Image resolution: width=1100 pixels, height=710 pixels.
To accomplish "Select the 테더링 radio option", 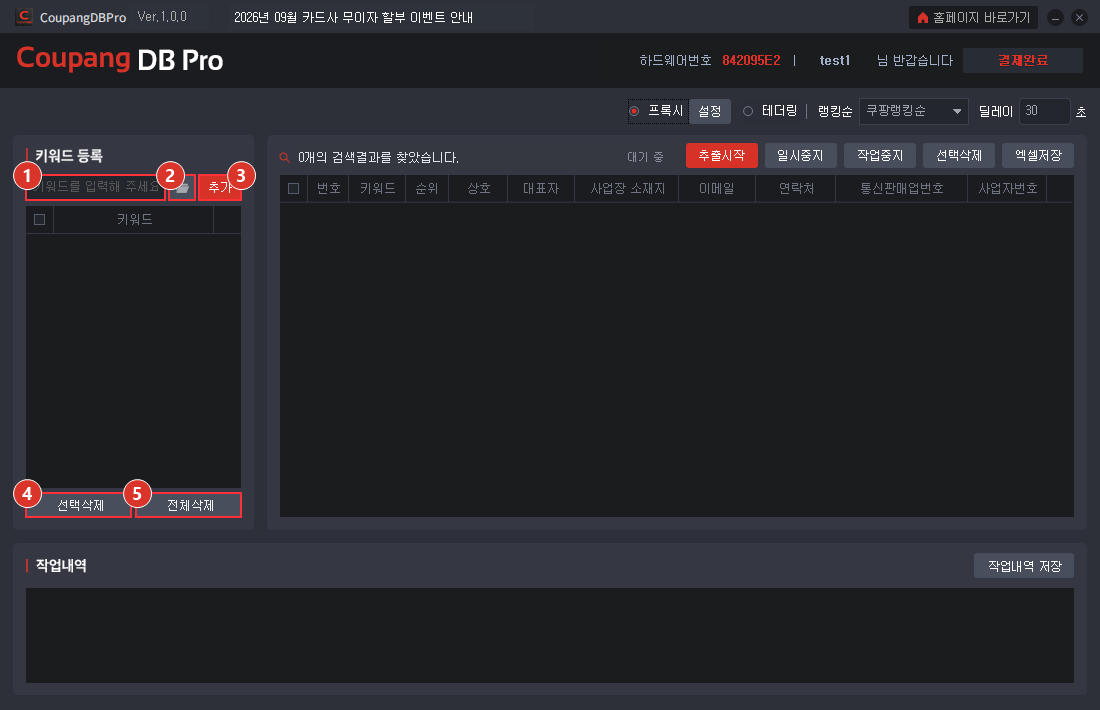I will [x=748, y=111].
